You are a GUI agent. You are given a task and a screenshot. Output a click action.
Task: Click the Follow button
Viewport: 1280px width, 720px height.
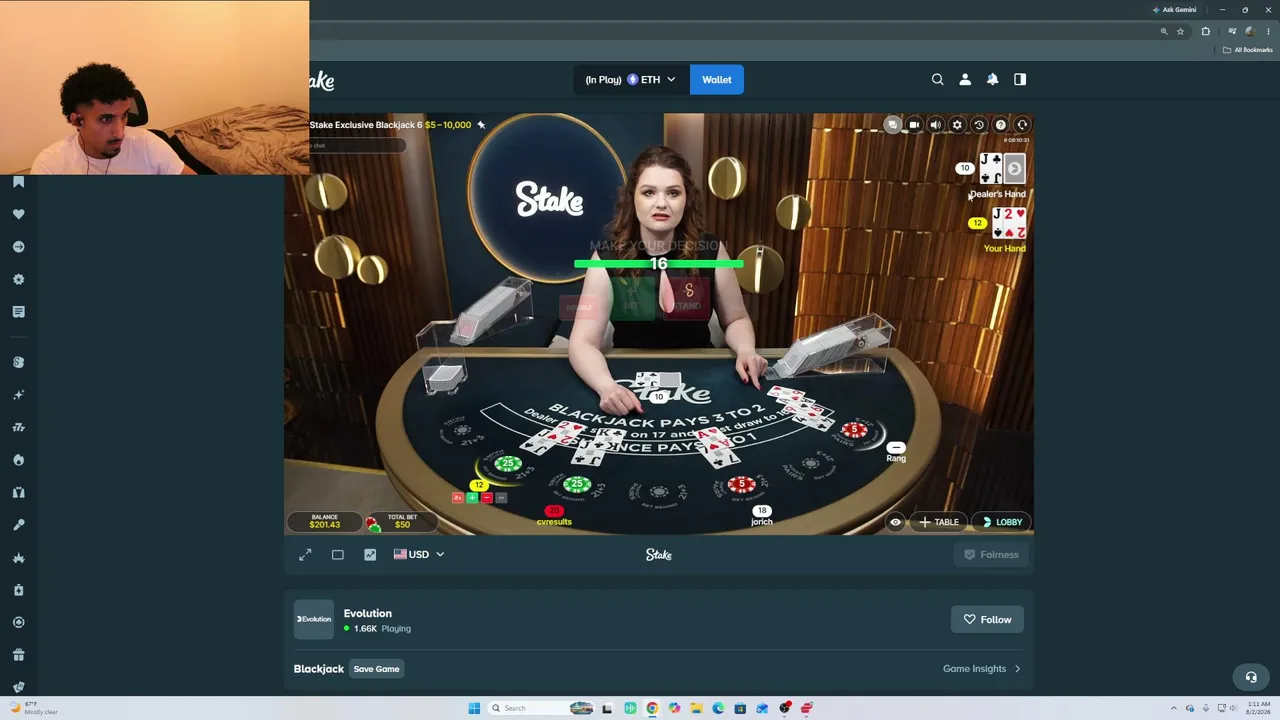(x=987, y=620)
